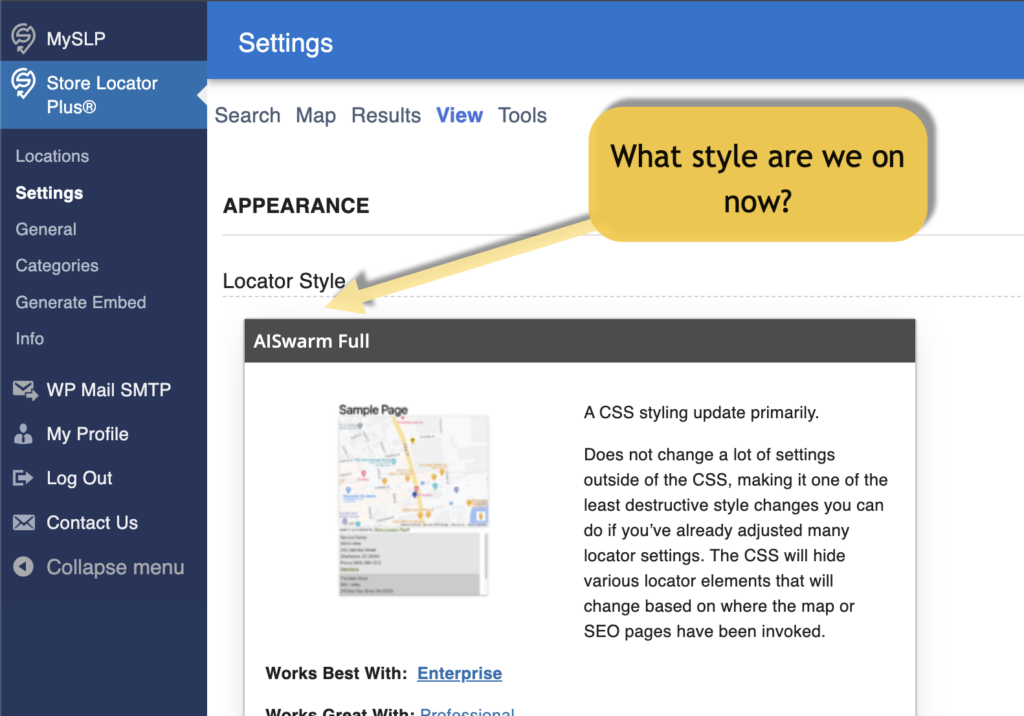
Task: Switch to the Map tab
Action: (316, 116)
